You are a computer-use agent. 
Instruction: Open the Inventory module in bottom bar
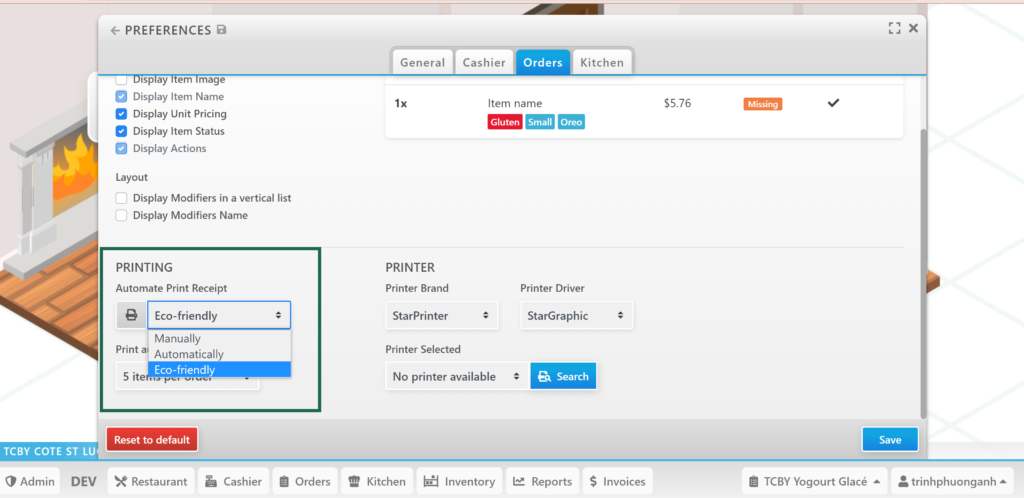(x=458, y=481)
